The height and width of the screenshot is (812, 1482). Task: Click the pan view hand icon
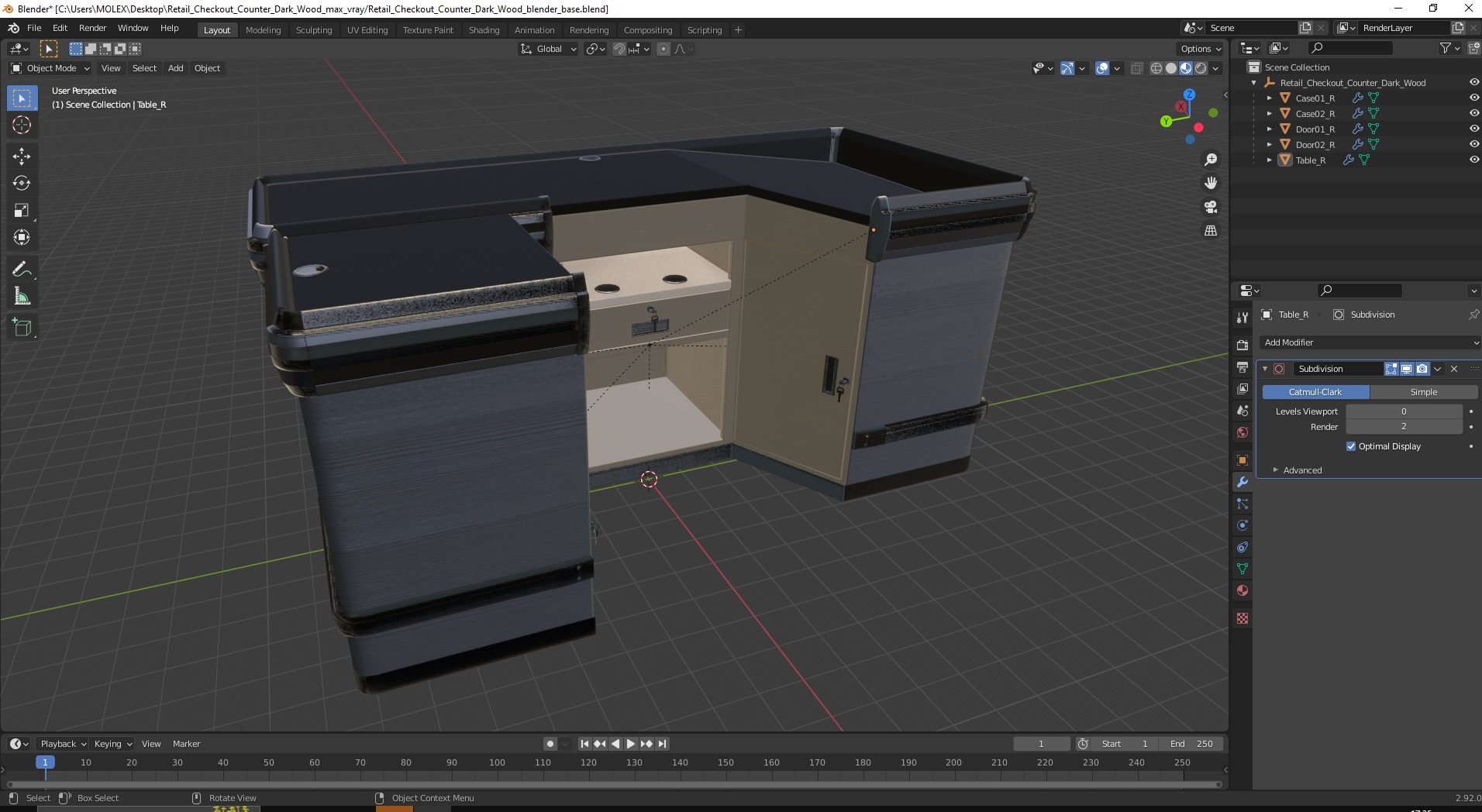[x=1211, y=184]
